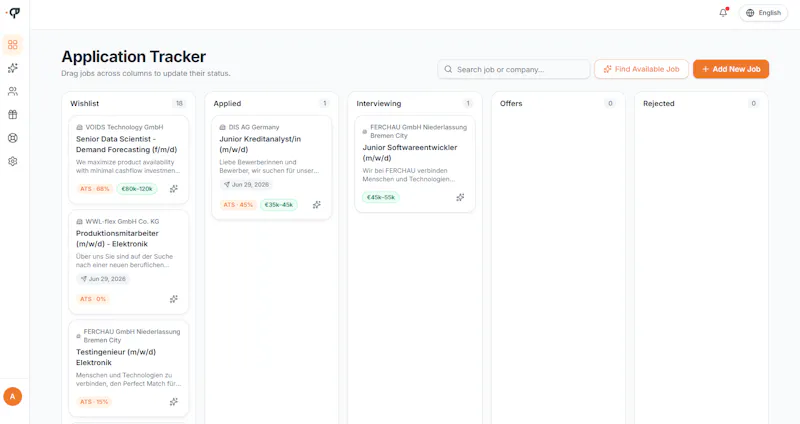Click the Wishlist count badge 18

pyautogui.click(x=179, y=104)
